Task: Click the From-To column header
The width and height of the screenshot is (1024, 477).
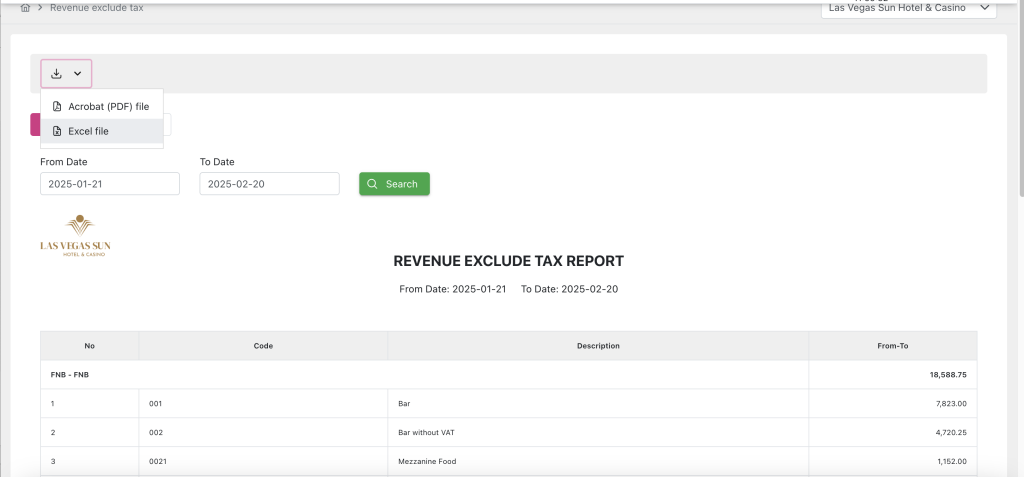Action: 892,346
